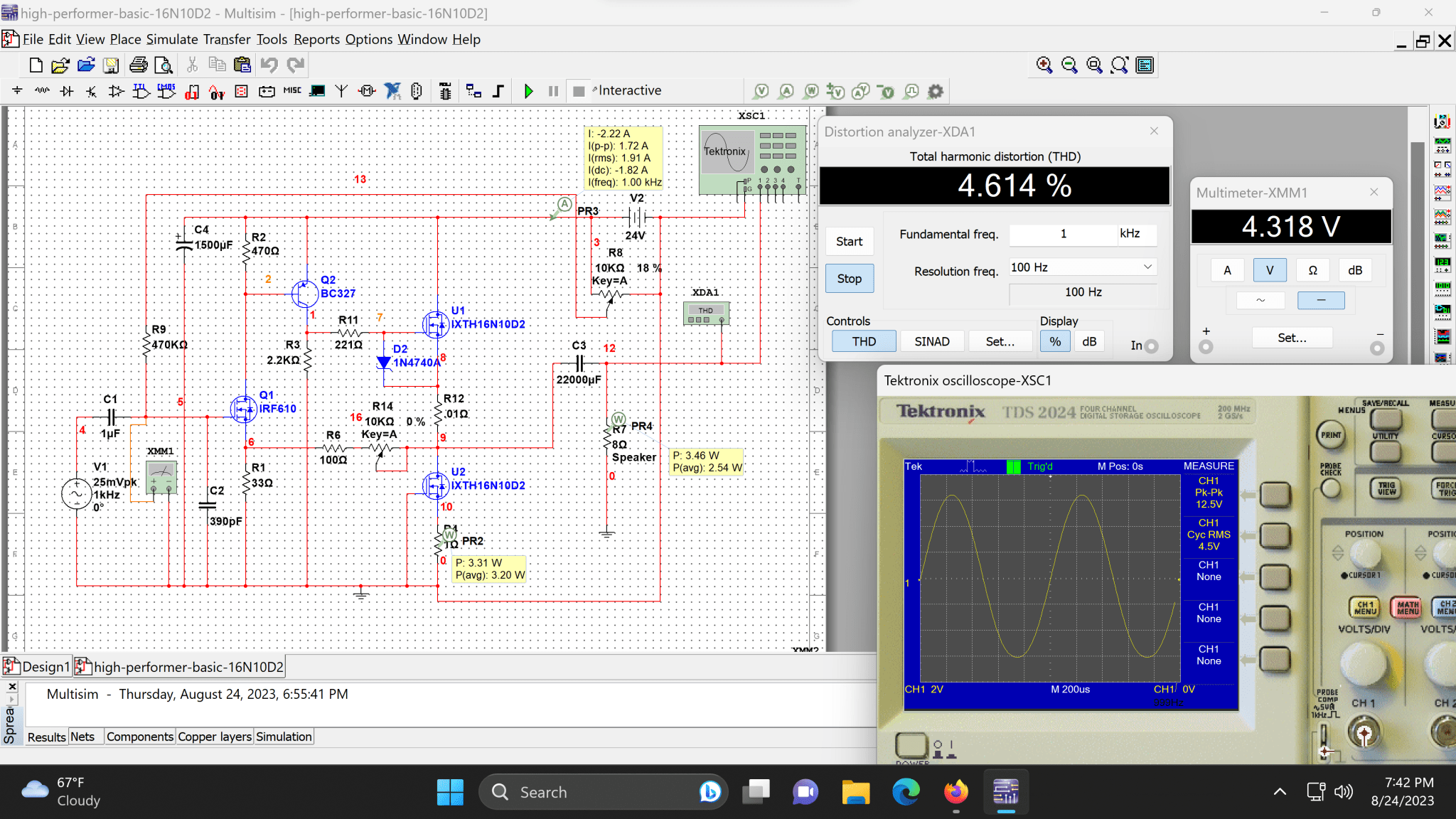Place an electromechanical motor component icon
Image resolution: width=1456 pixels, height=819 pixels.
[367, 91]
